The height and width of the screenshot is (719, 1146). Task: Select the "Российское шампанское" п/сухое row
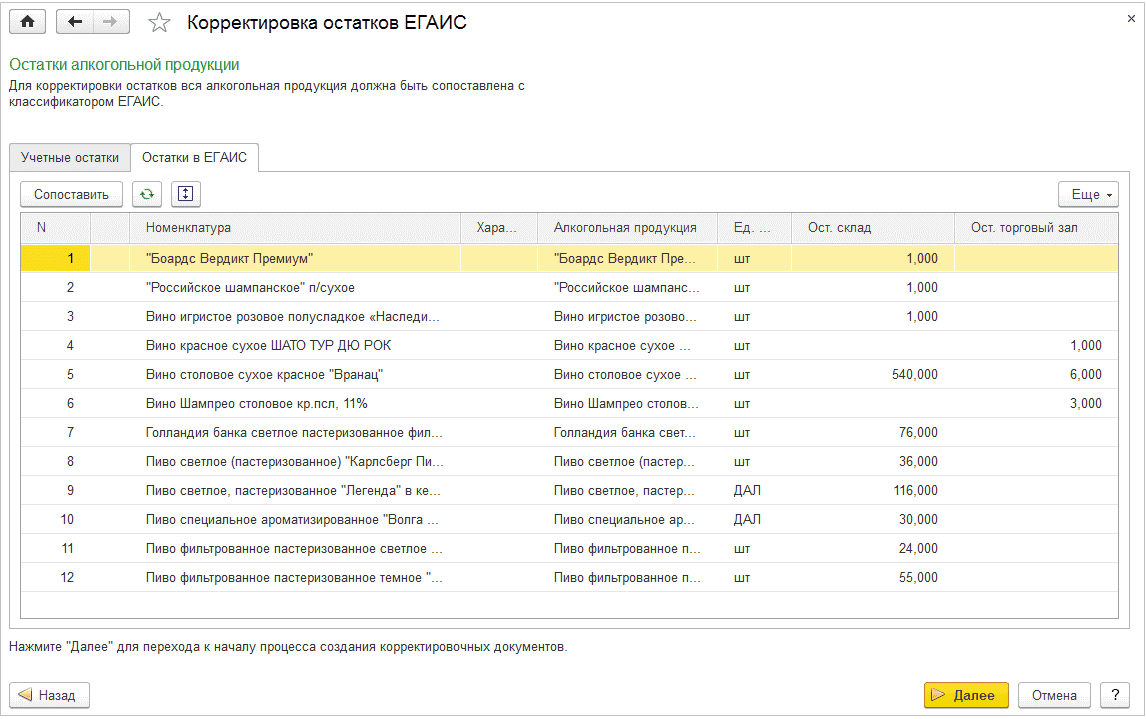pyautogui.click(x=250, y=288)
